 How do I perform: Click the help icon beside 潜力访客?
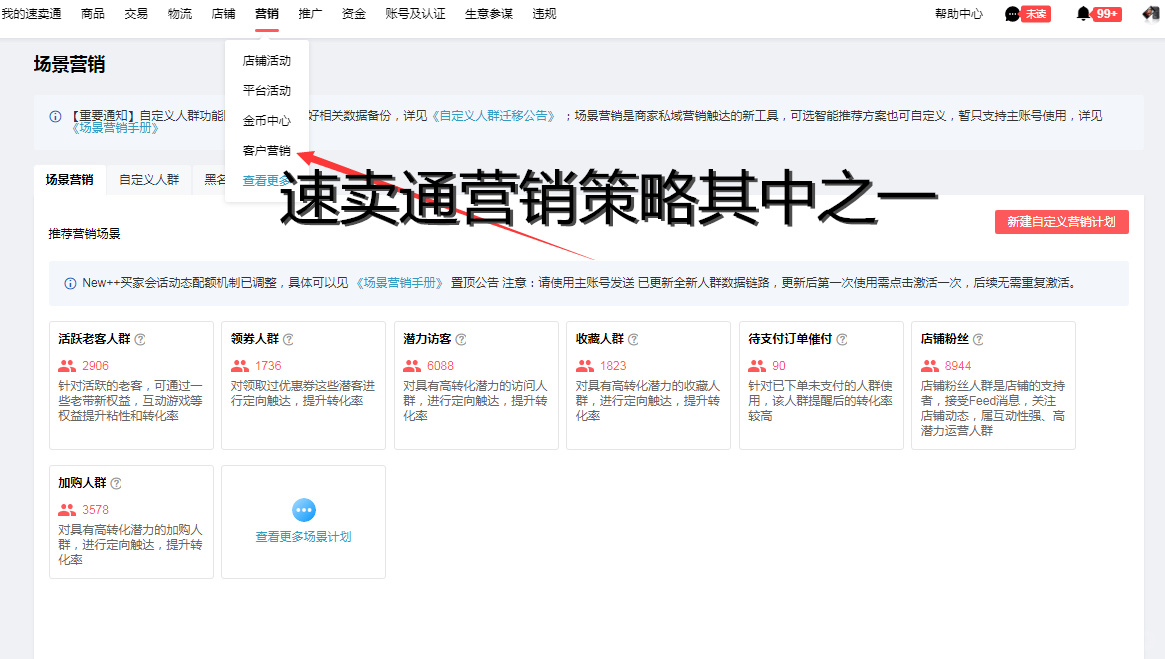pos(461,340)
